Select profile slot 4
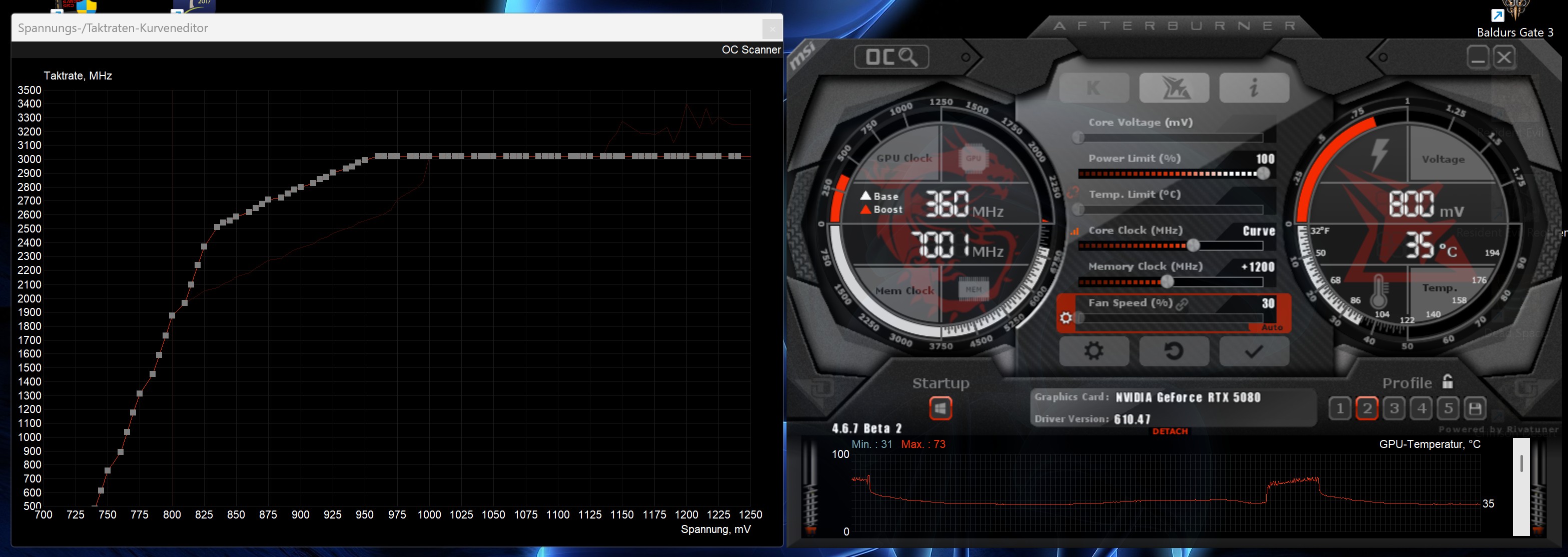 coord(1422,408)
